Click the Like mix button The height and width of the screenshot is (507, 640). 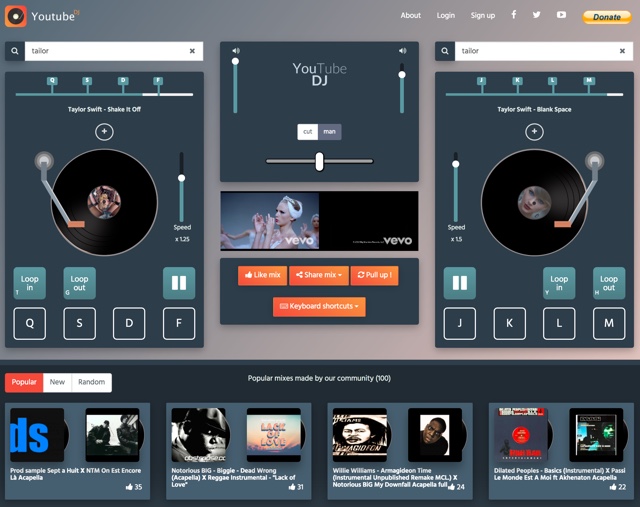tap(262, 275)
